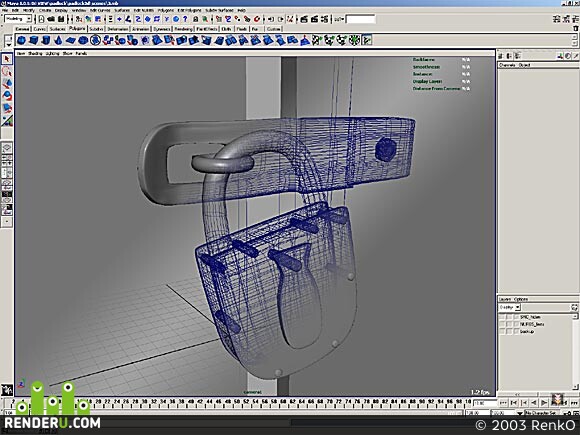This screenshot has height=435, width=580.
Task: Create a polygon cylinder from the shelf
Action: point(46,40)
